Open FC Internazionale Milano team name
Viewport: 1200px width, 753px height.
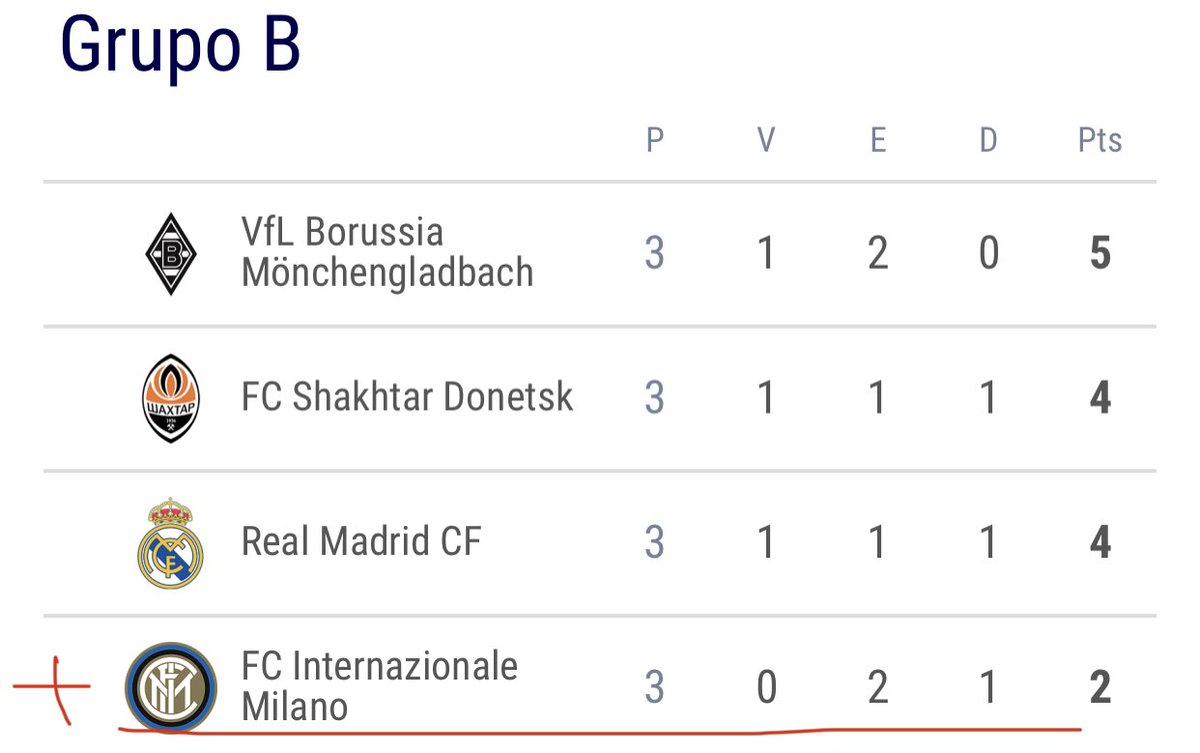379,687
